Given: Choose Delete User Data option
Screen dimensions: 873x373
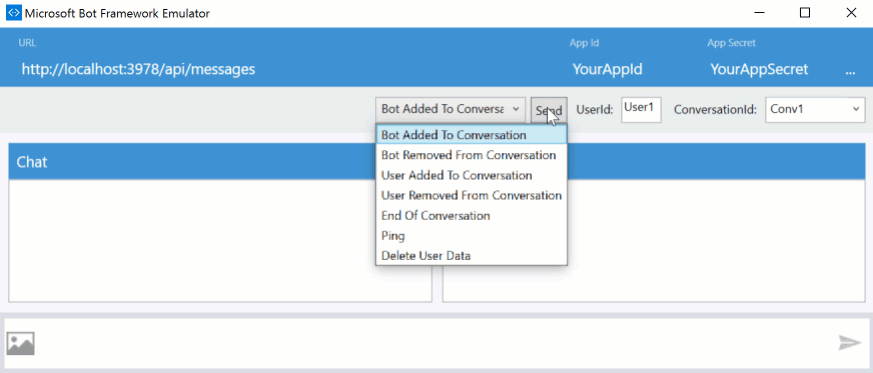Looking at the screenshot, I should 472,256.
